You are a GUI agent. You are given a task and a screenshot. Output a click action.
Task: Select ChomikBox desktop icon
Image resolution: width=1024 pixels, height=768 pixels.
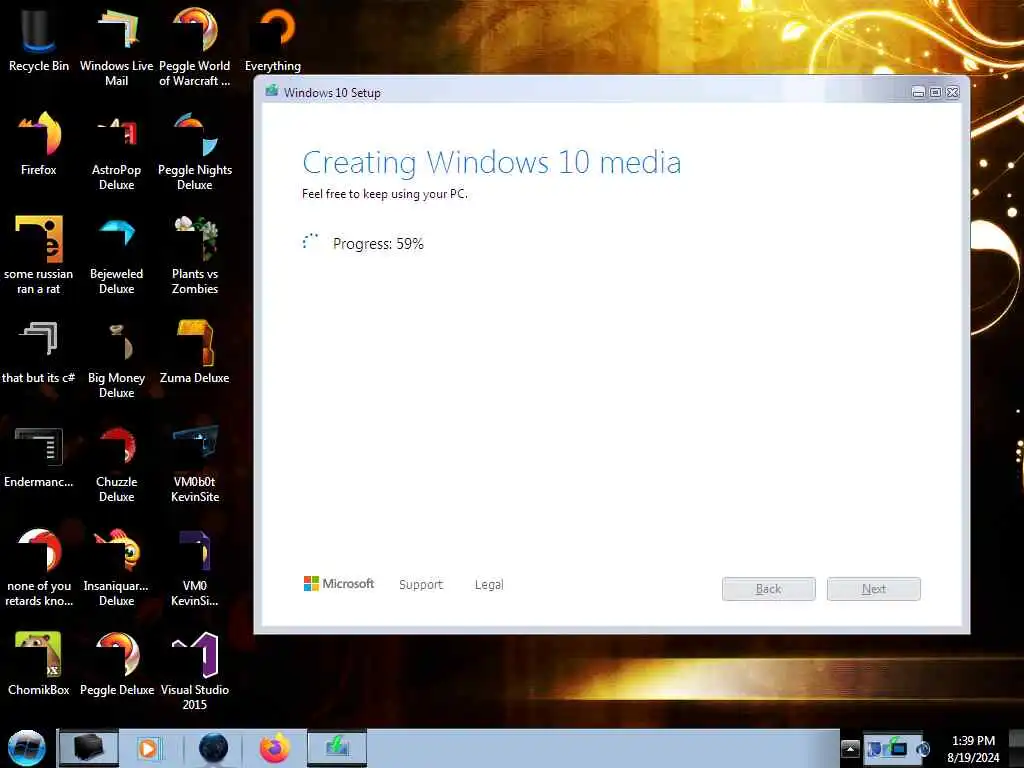point(39,663)
